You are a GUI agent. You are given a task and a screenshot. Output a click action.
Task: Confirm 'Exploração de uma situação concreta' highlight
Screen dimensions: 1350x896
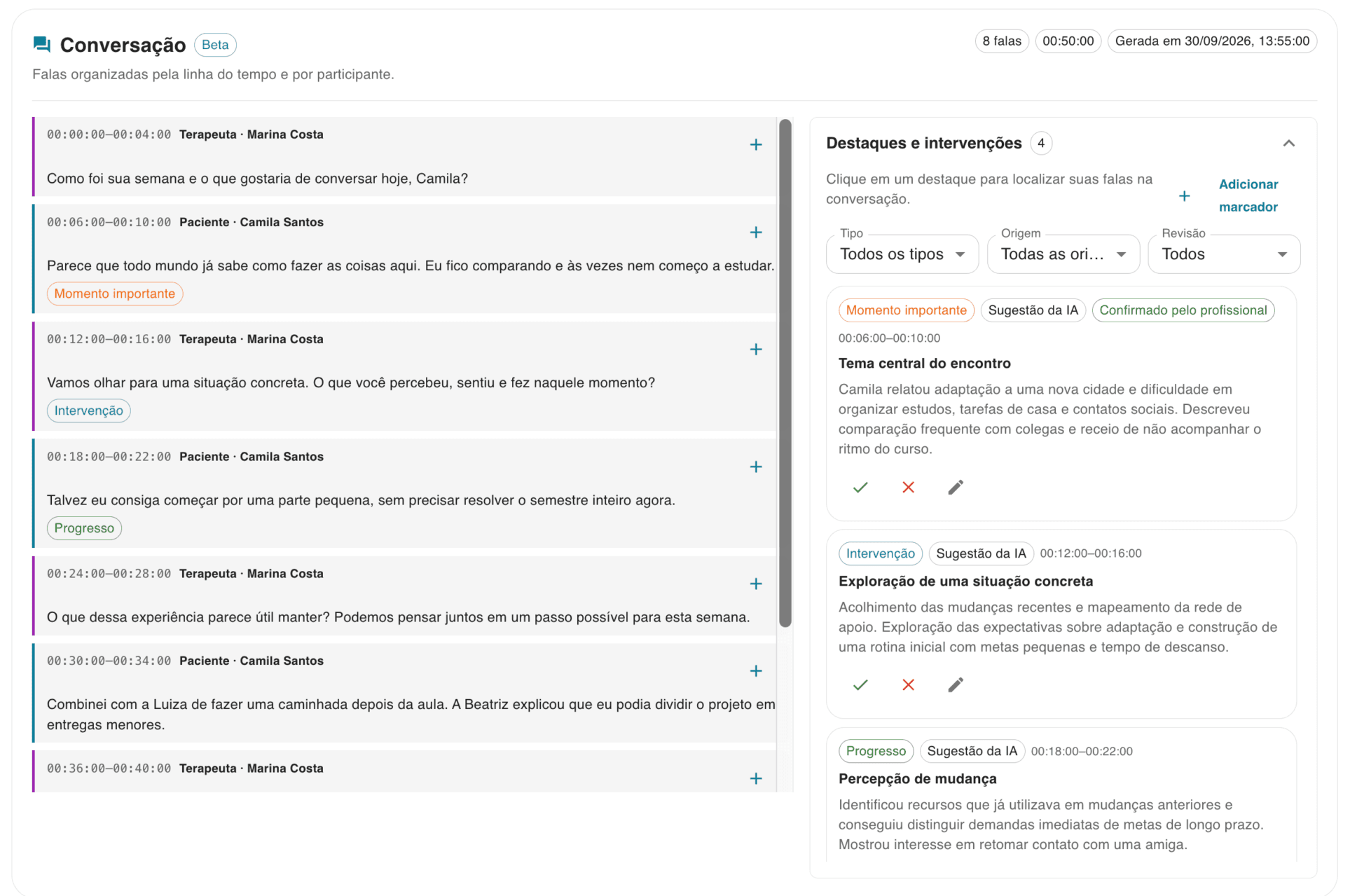(860, 685)
